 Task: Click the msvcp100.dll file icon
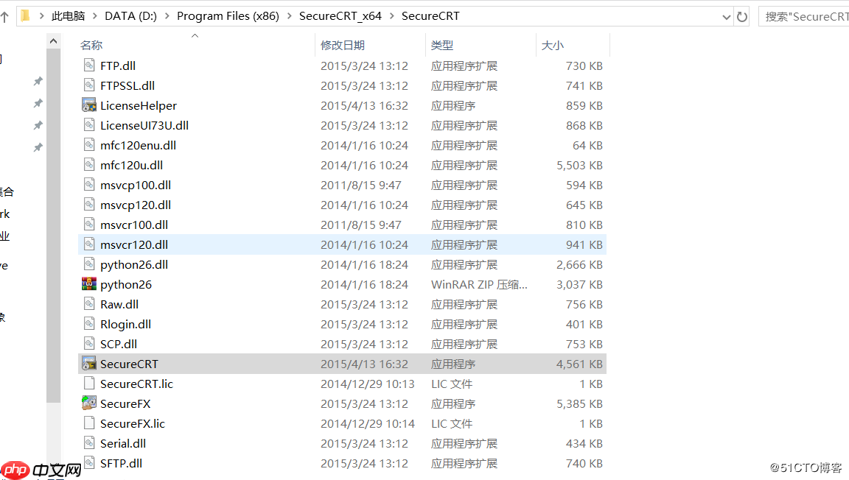click(x=89, y=185)
